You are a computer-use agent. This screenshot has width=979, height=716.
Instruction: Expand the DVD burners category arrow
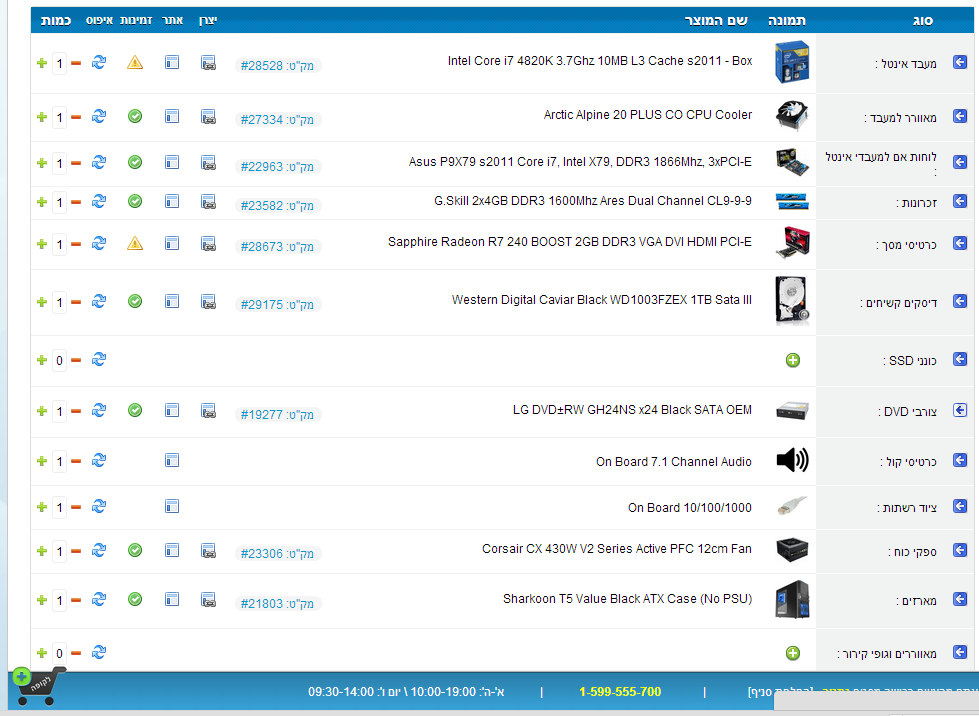point(960,410)
